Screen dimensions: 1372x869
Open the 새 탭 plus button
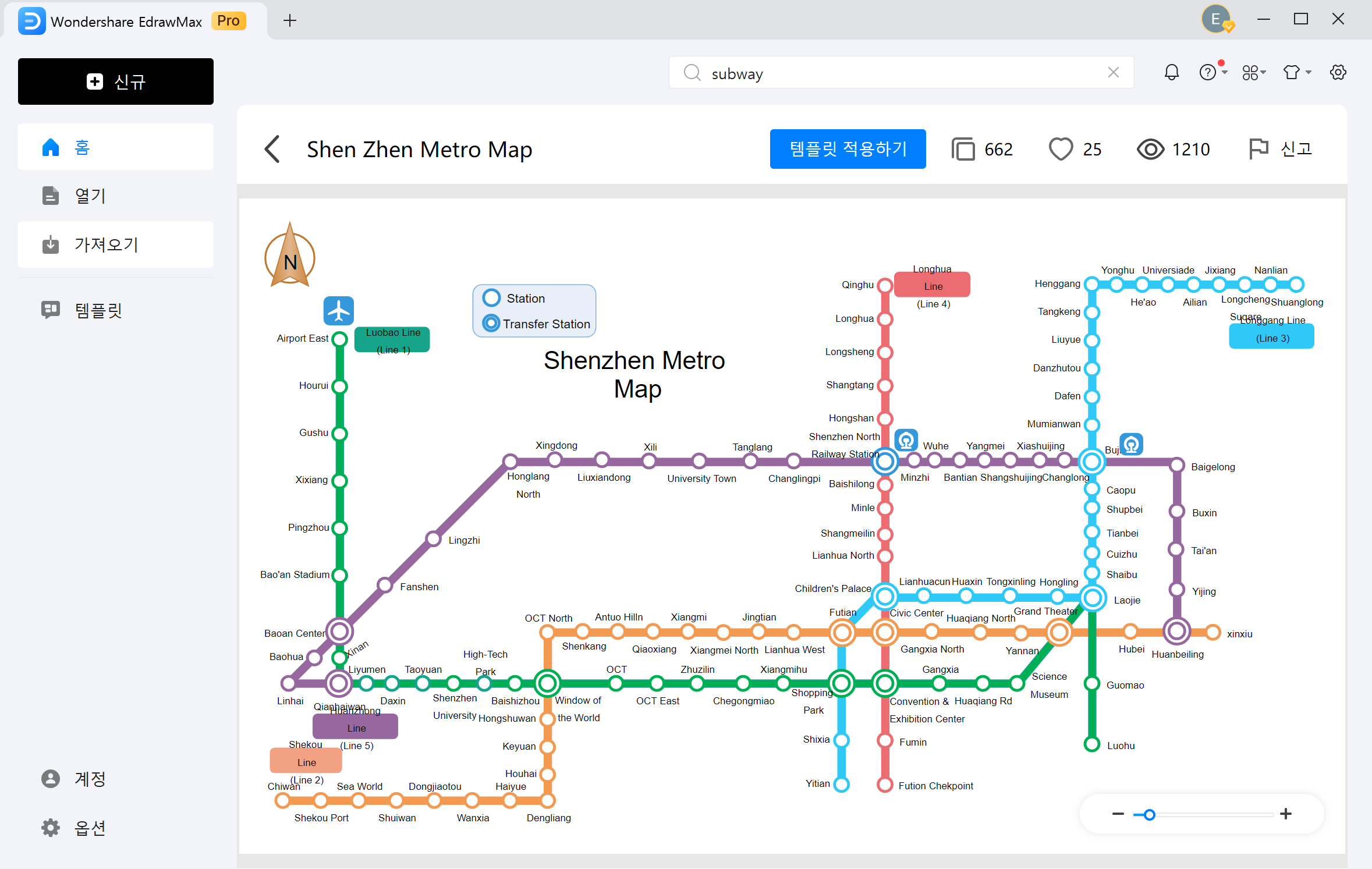tap(290, 20)
